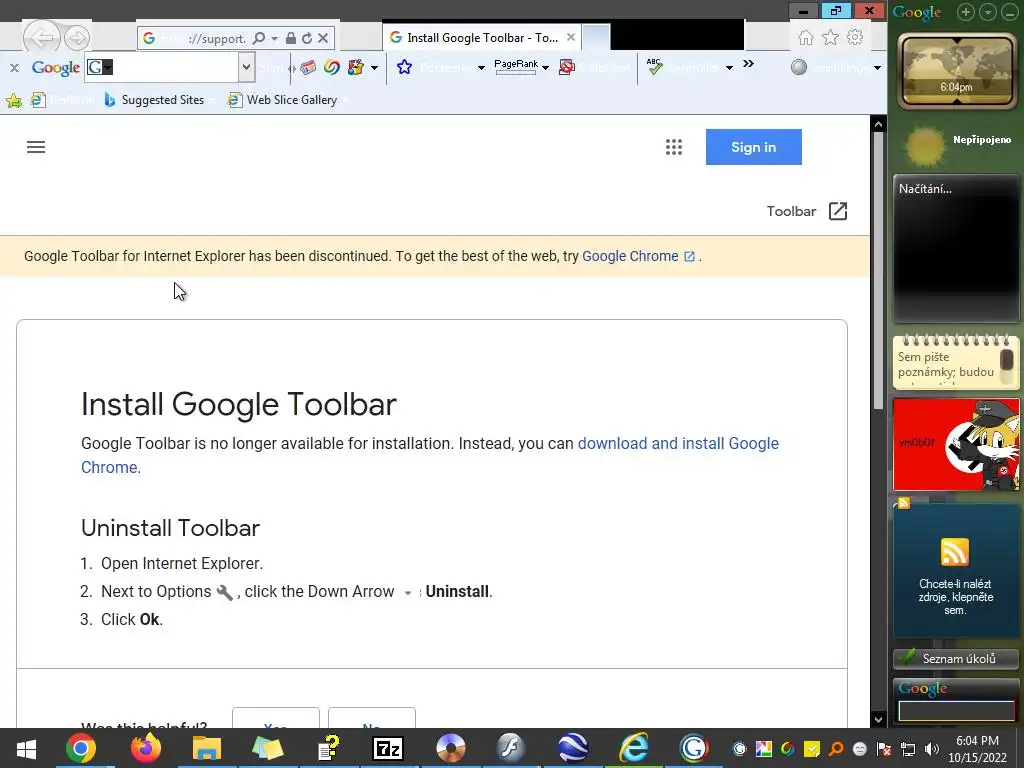Click the blue Sign in button
Viewport: 1024px width, 768px height.
(x=754, y=147)
